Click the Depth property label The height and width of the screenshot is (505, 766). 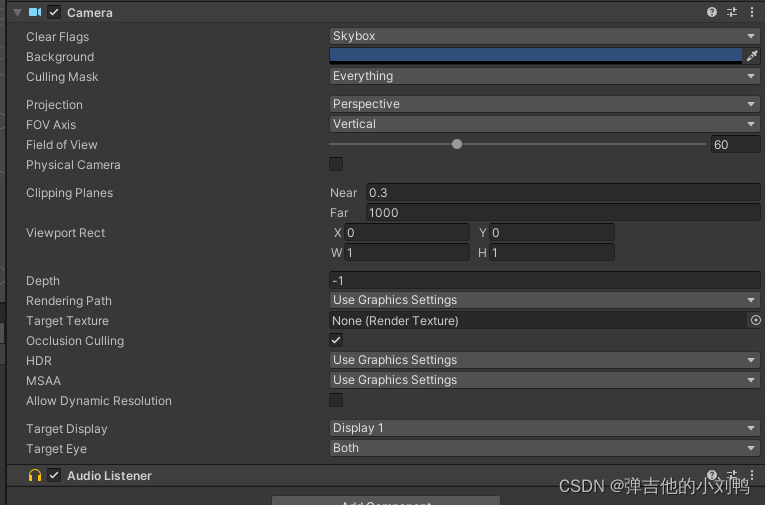43,281
